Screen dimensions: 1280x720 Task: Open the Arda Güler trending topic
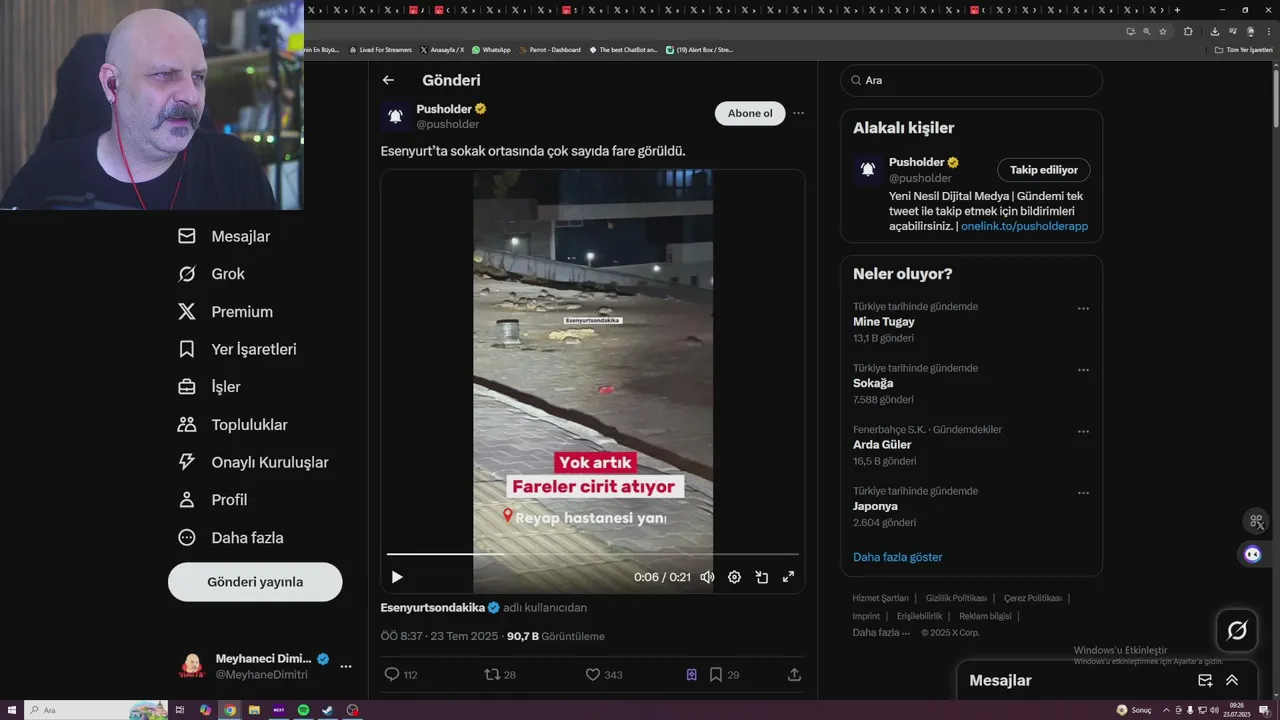(x=882, y=445)
